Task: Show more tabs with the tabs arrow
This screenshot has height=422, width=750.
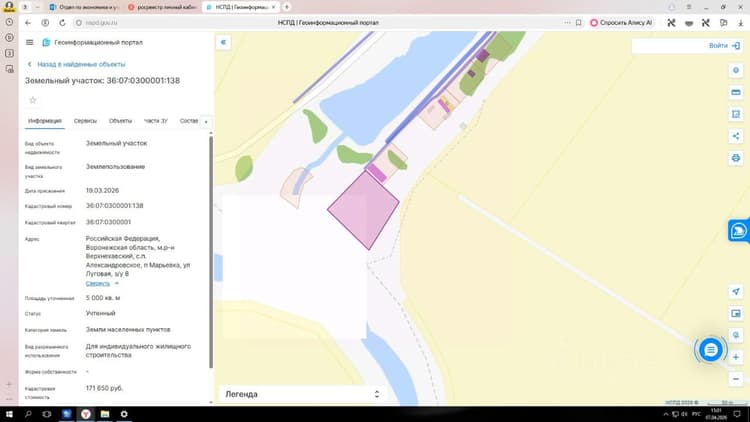Action: pos(206,122)
